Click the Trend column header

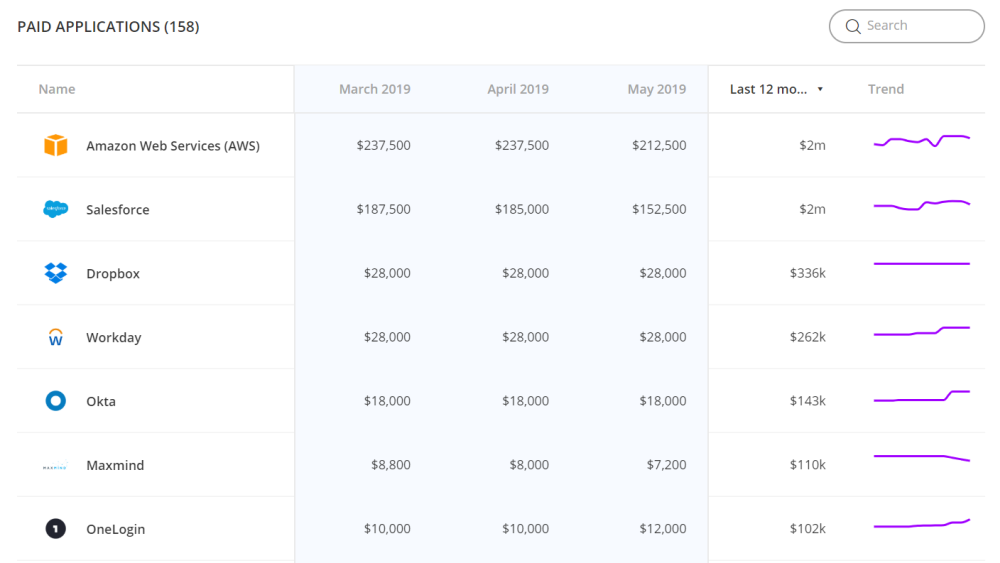[885, 89]
